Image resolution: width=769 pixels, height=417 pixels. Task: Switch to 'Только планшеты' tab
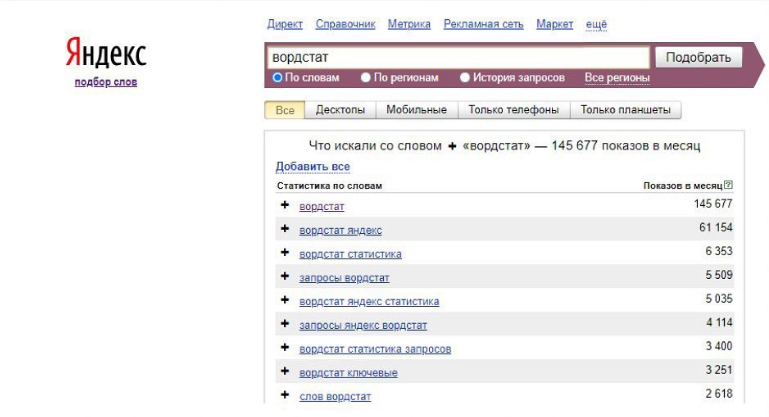coord(626,110)
